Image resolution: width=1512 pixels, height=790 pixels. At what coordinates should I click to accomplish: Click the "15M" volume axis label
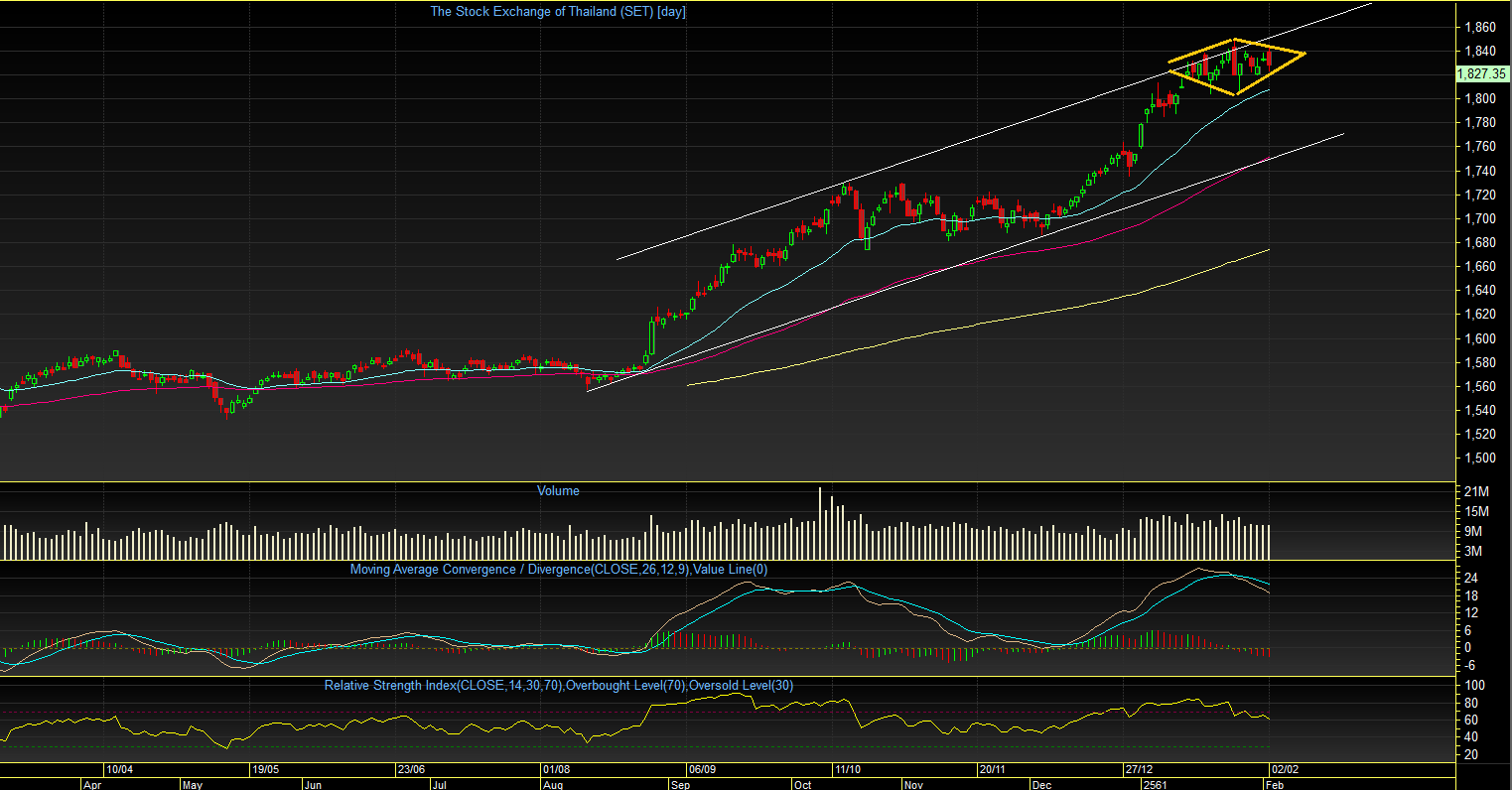[1477, 511]
